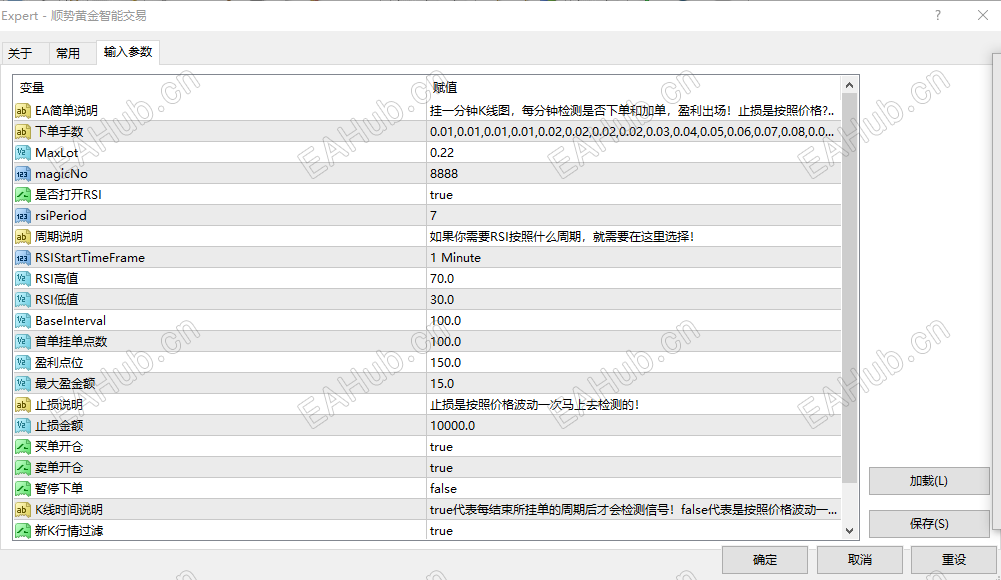Click the rsiPeriod value 7
The image size is (1001, 580).
[433, 216]
